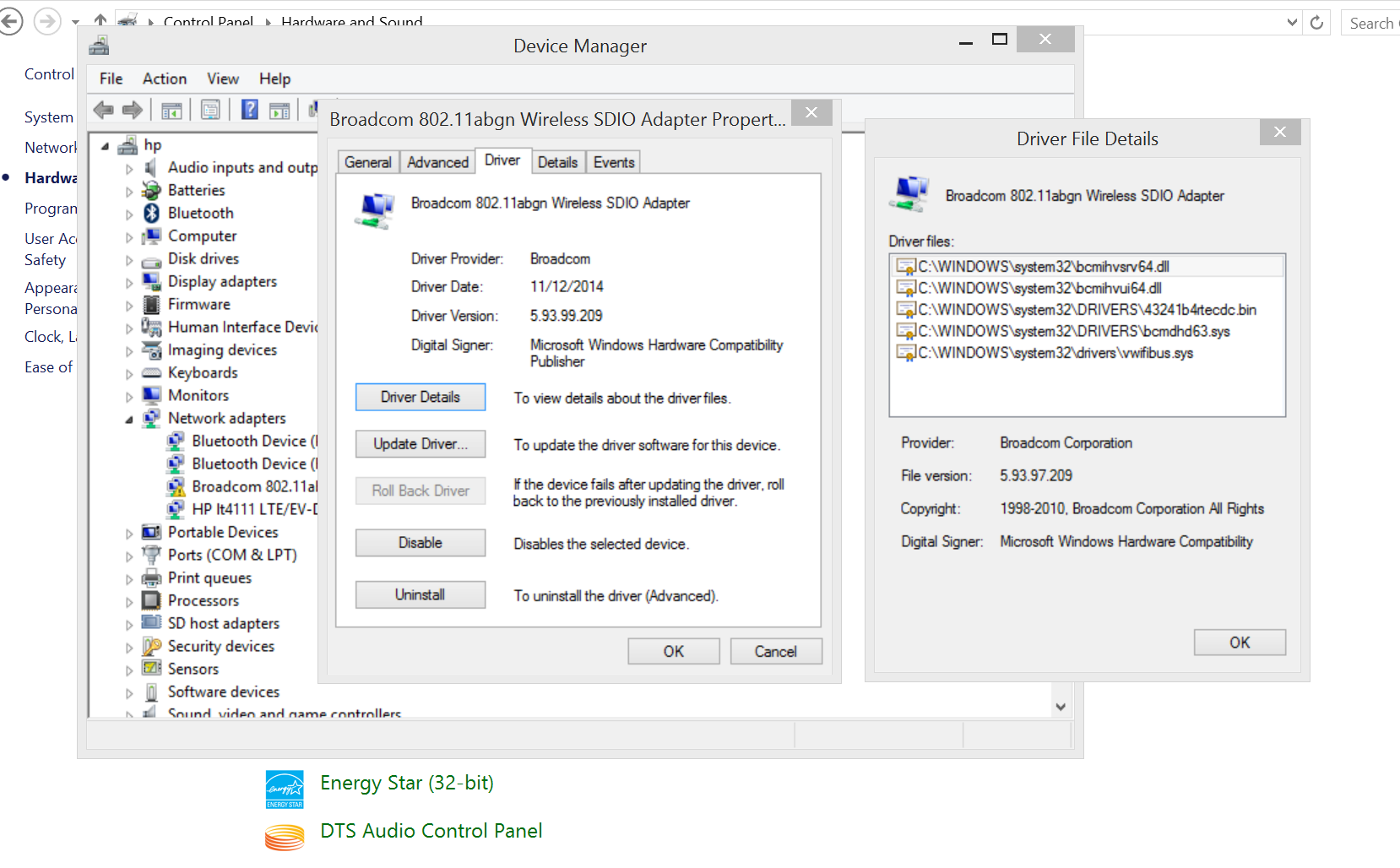The width and height of the screenshot is (1400, 868).
Task: Click the Disable device button
Action: (x=421, y=543)
